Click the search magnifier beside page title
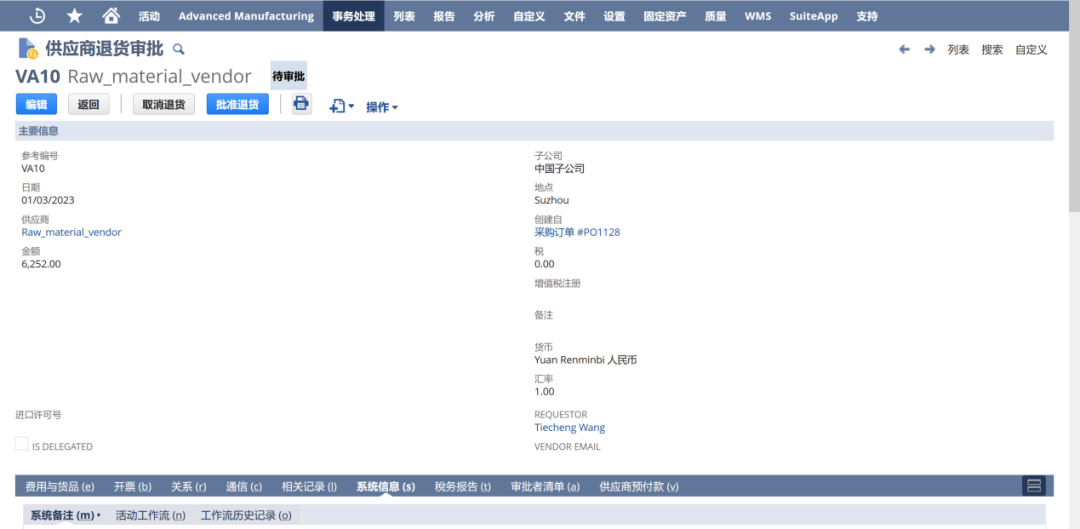Viewport: 1080px width, 529px height. [178, 49]
